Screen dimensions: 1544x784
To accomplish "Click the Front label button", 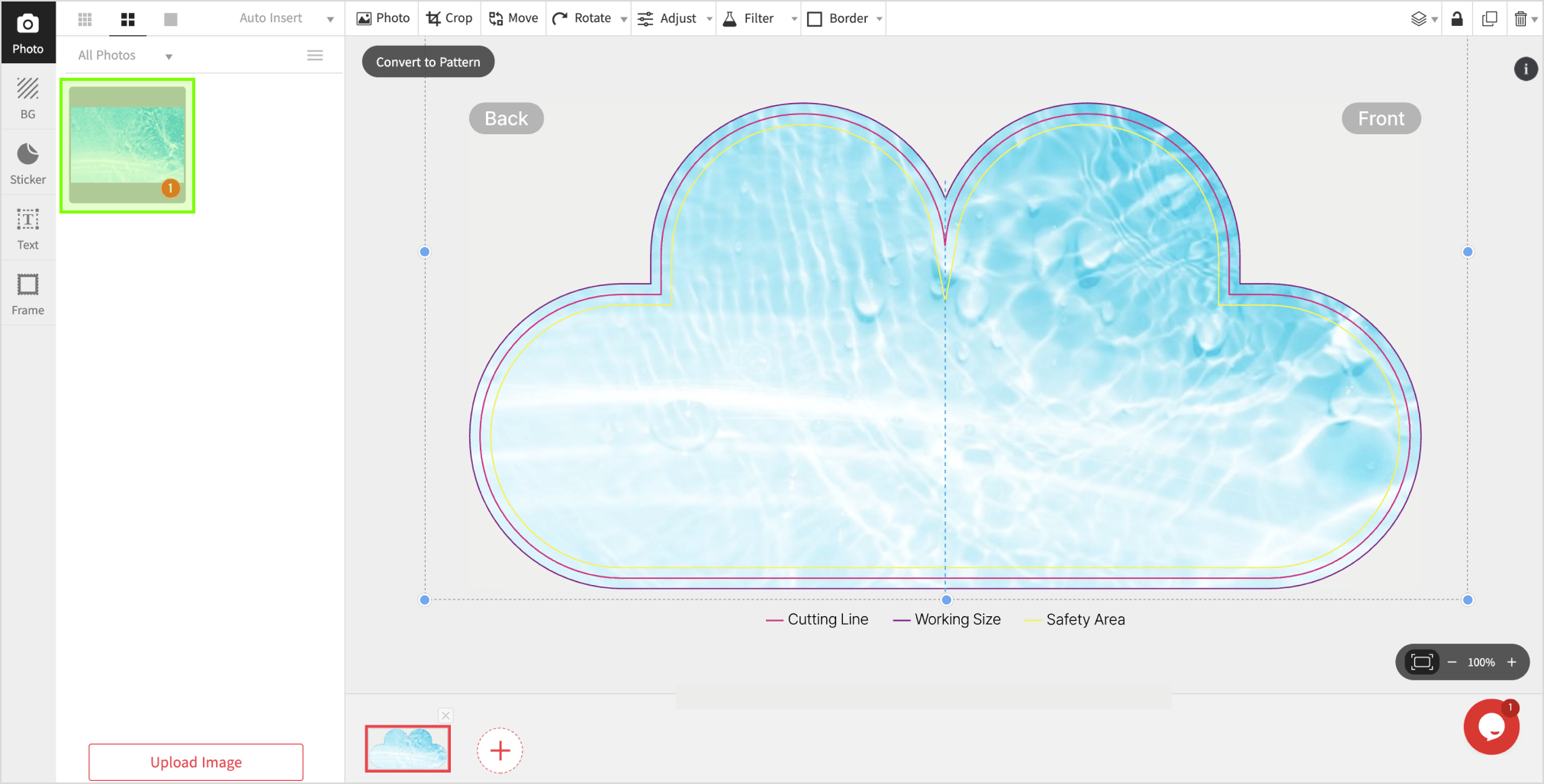I will (x=1381, y=118).
